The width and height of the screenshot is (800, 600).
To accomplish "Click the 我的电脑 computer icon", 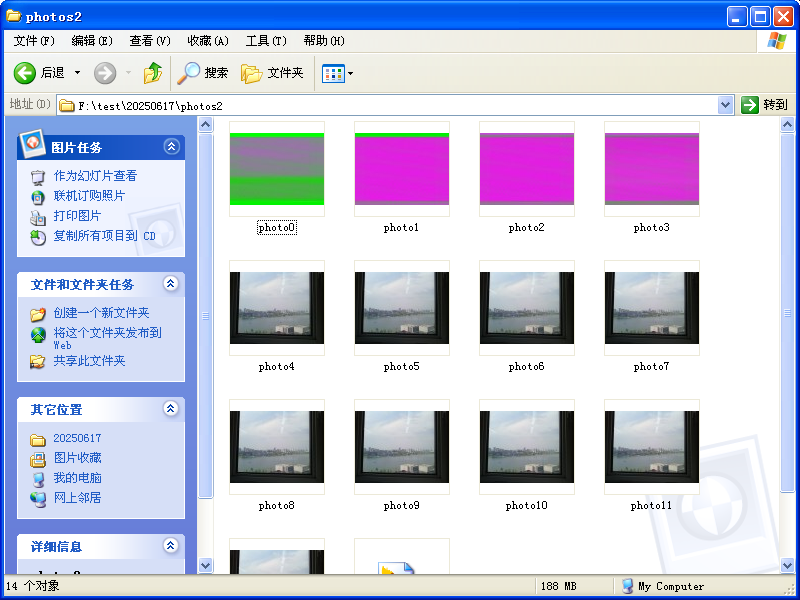I will 38,479.
